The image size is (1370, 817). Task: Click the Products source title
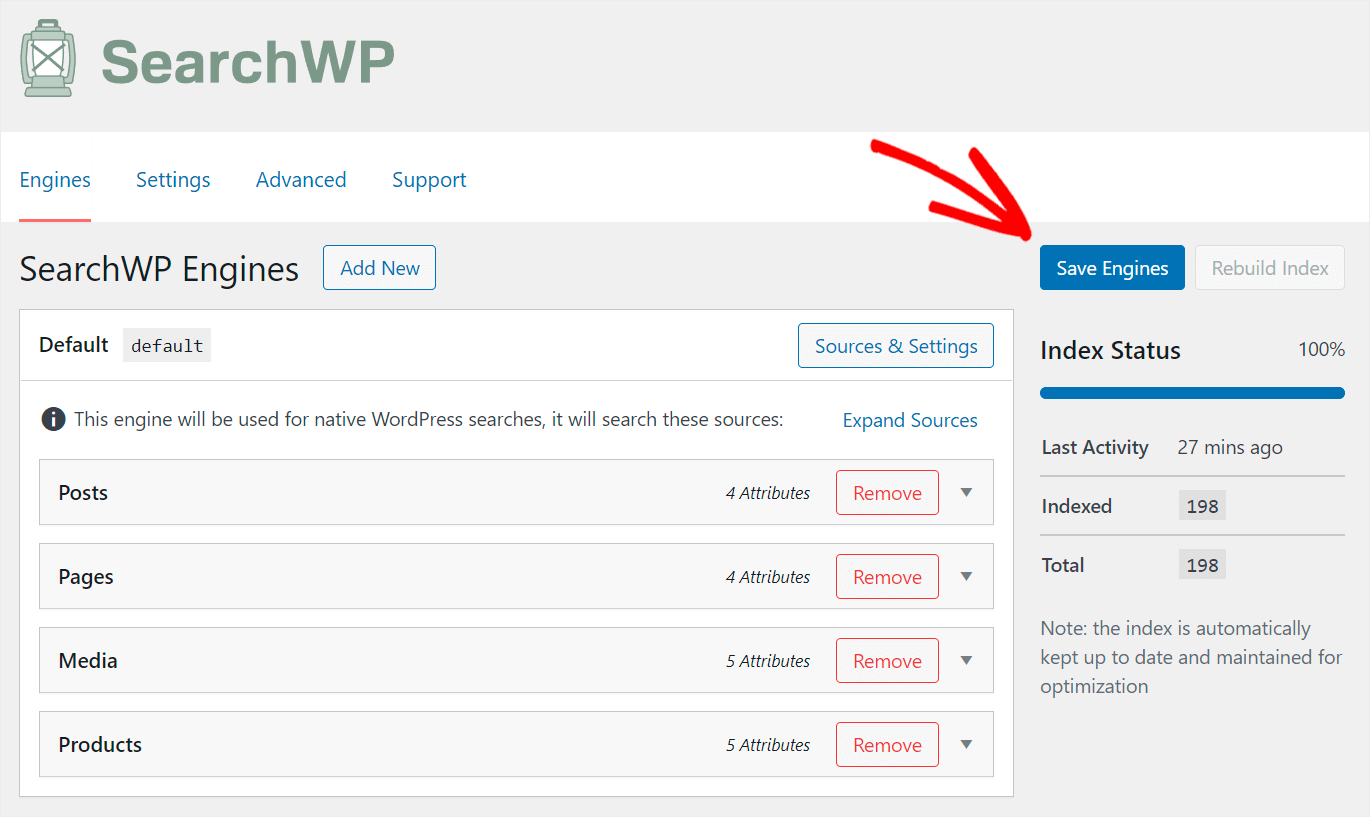pos(100,745)
